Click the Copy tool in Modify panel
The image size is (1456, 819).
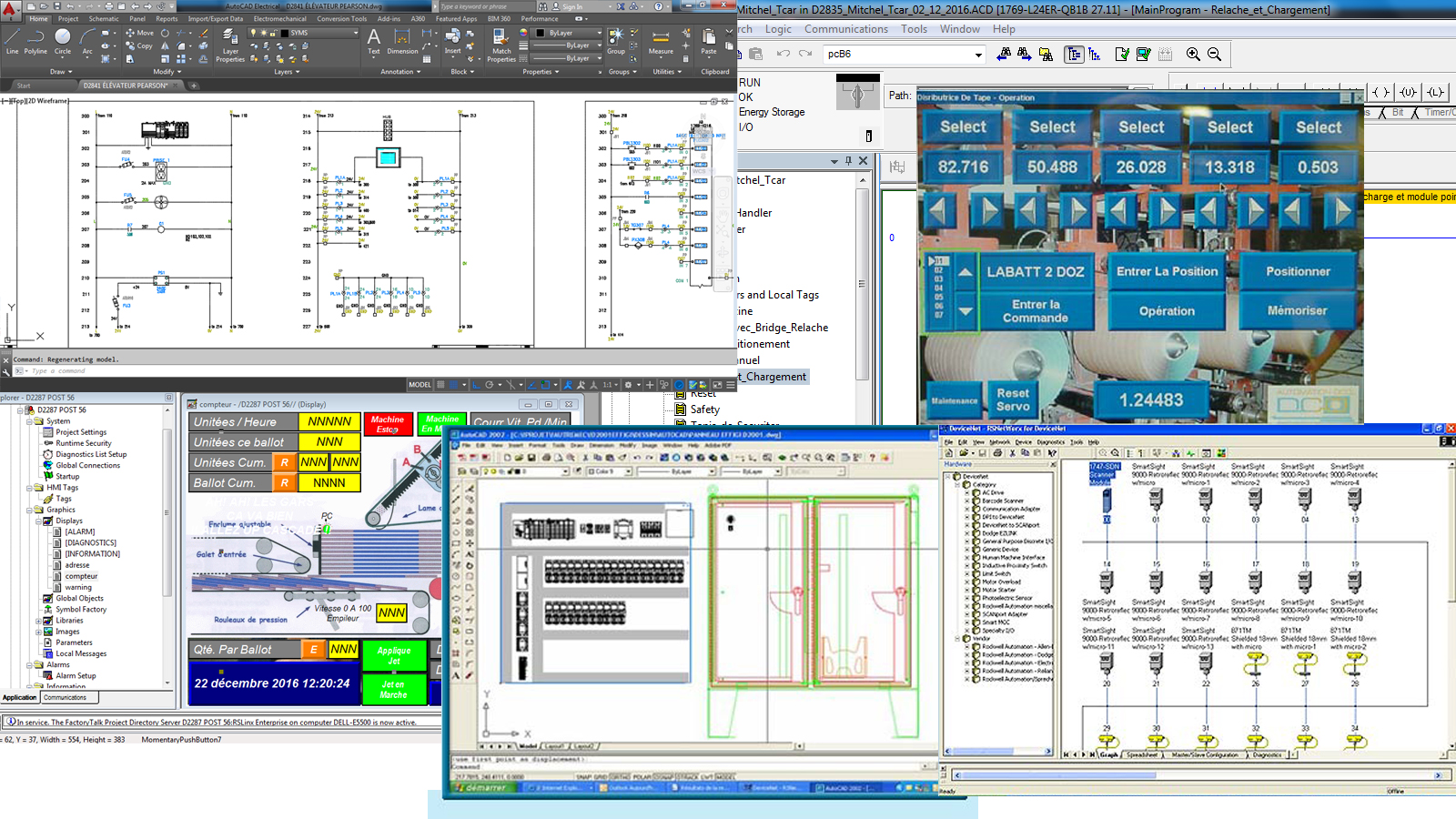[140, 45]
